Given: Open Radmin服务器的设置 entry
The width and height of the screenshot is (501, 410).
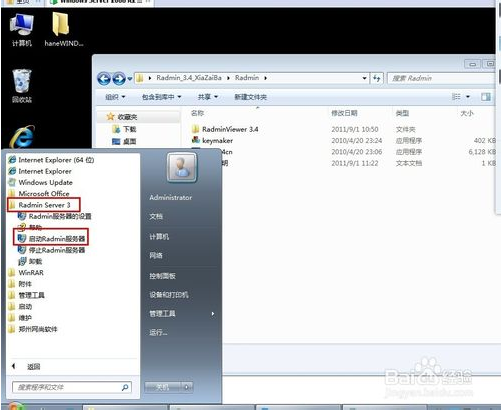Looking at the screenshot, I should pos(55,216).
